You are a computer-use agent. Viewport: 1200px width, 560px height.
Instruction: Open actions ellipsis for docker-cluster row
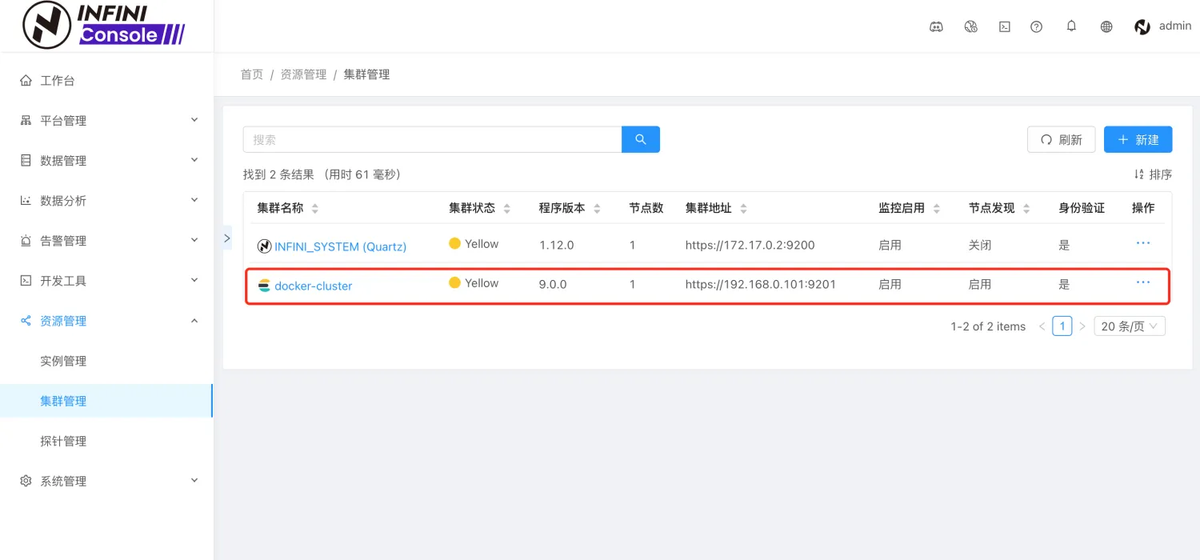tap(1143, 283)
